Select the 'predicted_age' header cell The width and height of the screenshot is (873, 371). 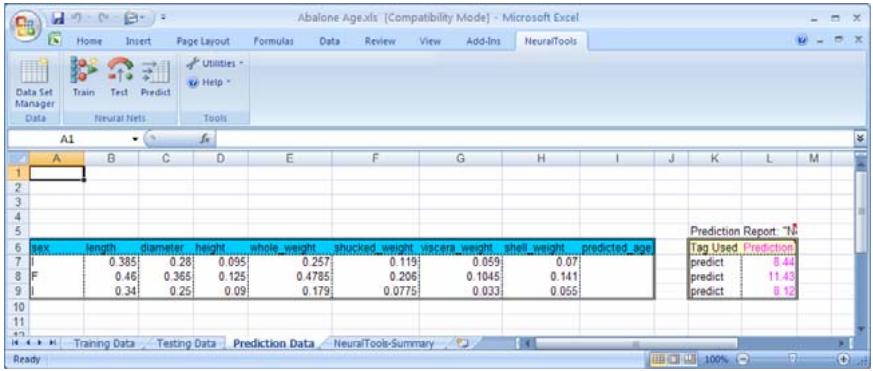coord(617,247)
